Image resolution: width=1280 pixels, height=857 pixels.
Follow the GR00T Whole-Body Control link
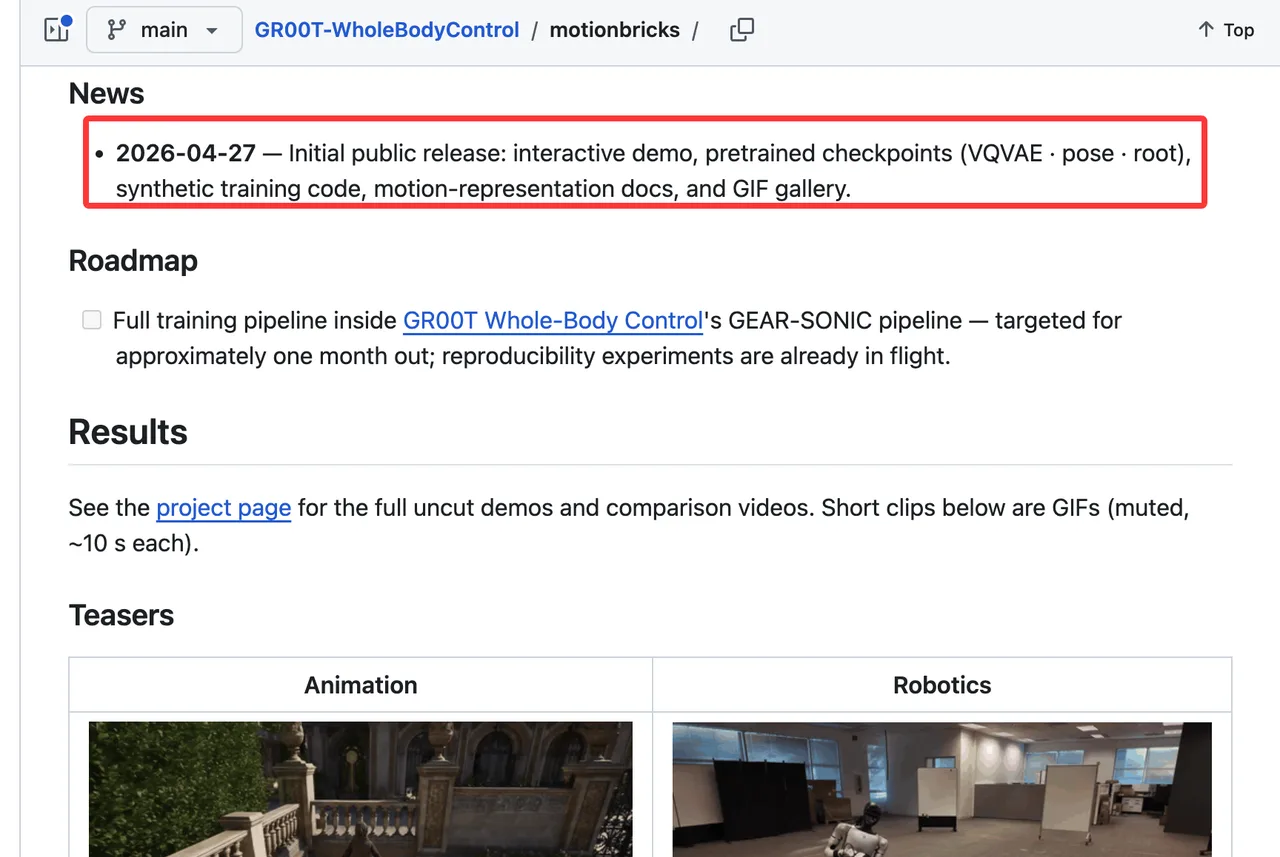pos(553,321)
